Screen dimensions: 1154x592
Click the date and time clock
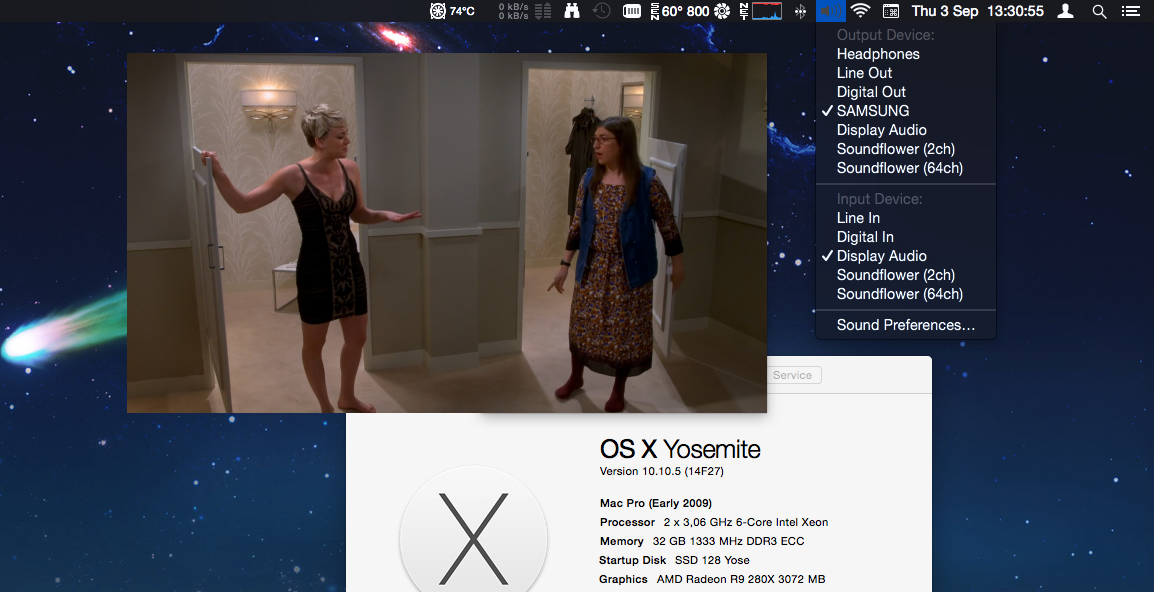click(977, 11)
